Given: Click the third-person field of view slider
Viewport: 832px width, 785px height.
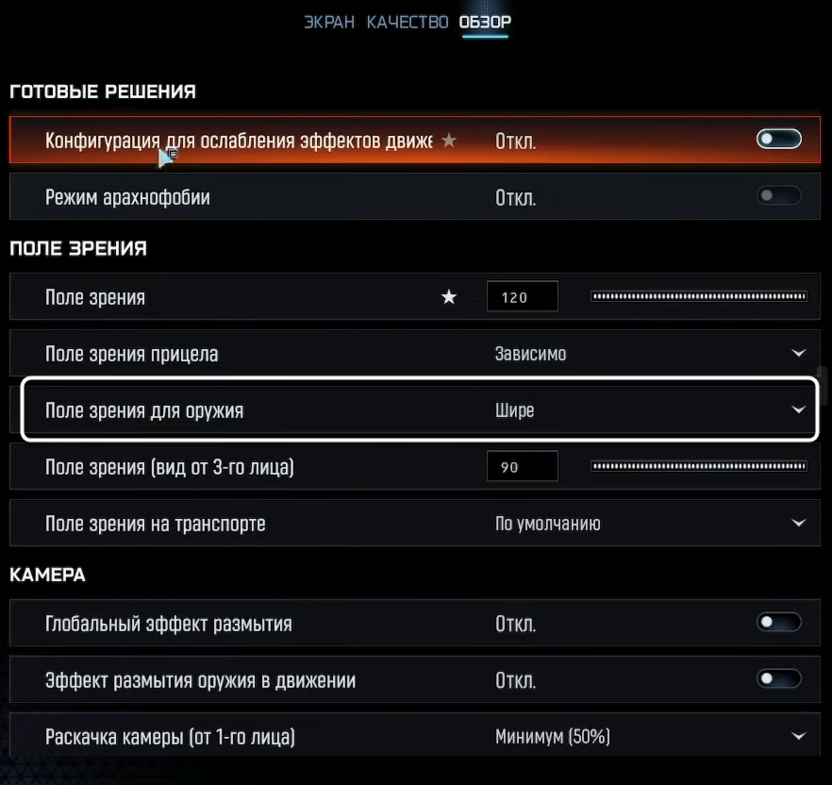Looking at the screenshot, I should pyautogui.click(x=698, y=466).
